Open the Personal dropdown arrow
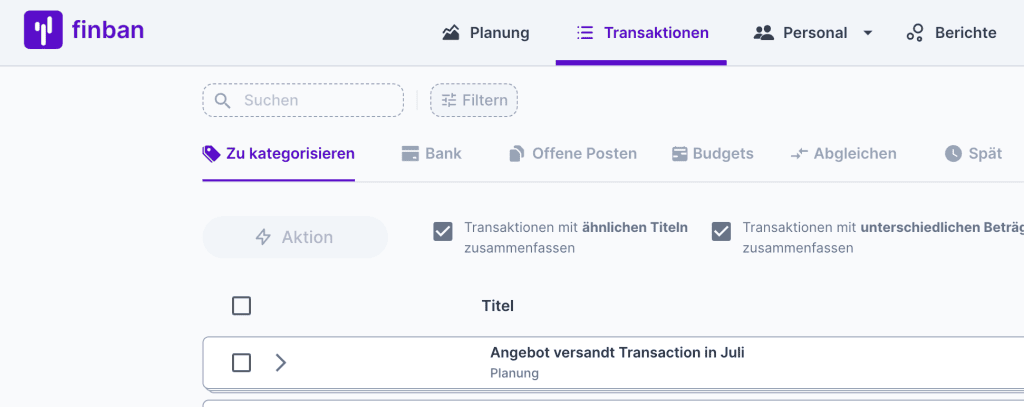Screen dimensions: 1024x407 (867, 33)
